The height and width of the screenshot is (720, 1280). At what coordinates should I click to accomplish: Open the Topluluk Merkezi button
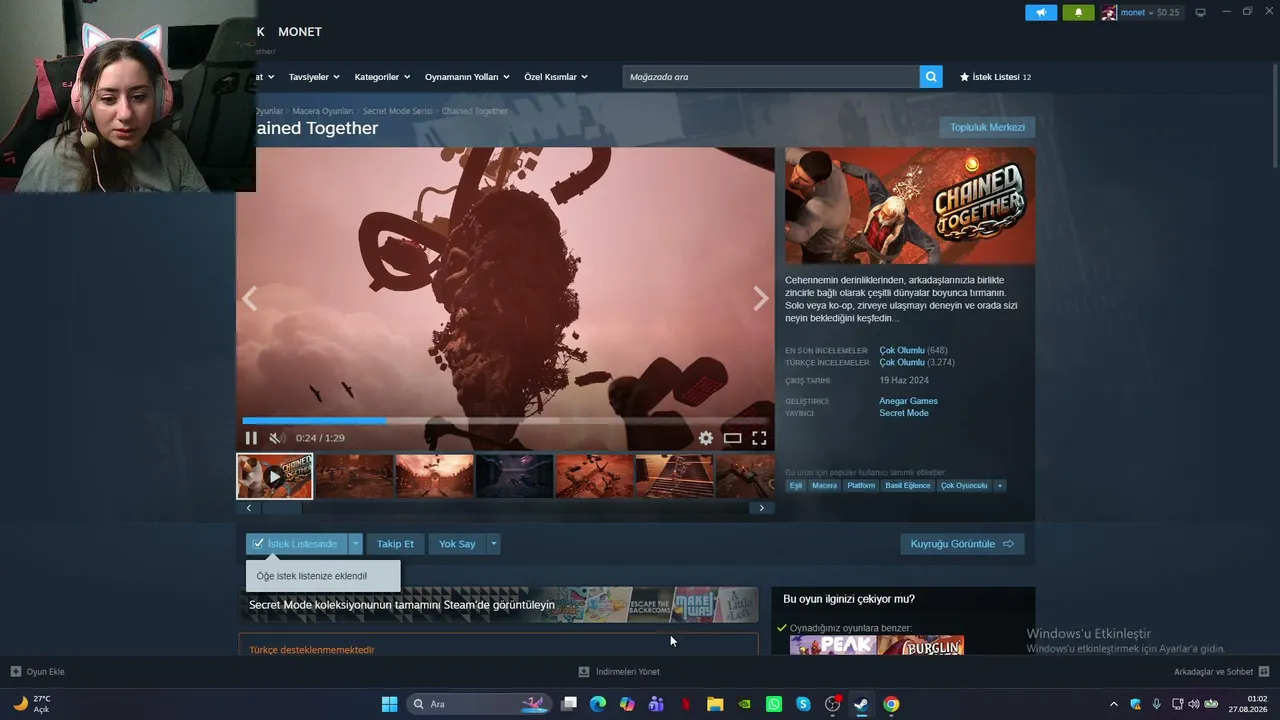987,127
